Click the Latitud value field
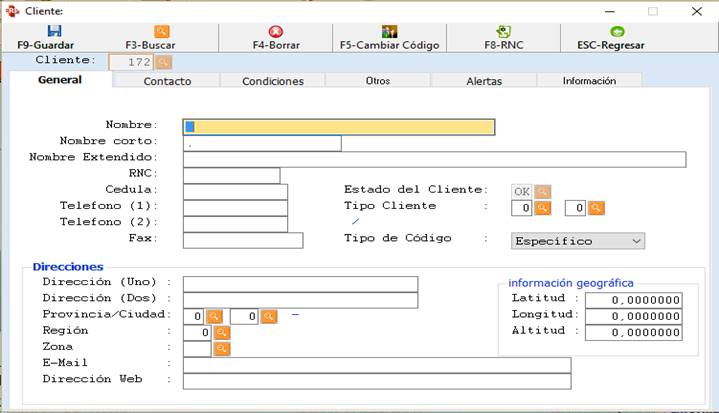 pyautogui.click(x=633, y=300)
